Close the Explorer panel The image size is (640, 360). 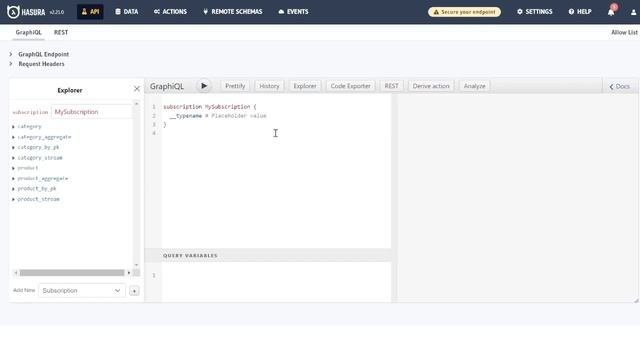[137, 89]
